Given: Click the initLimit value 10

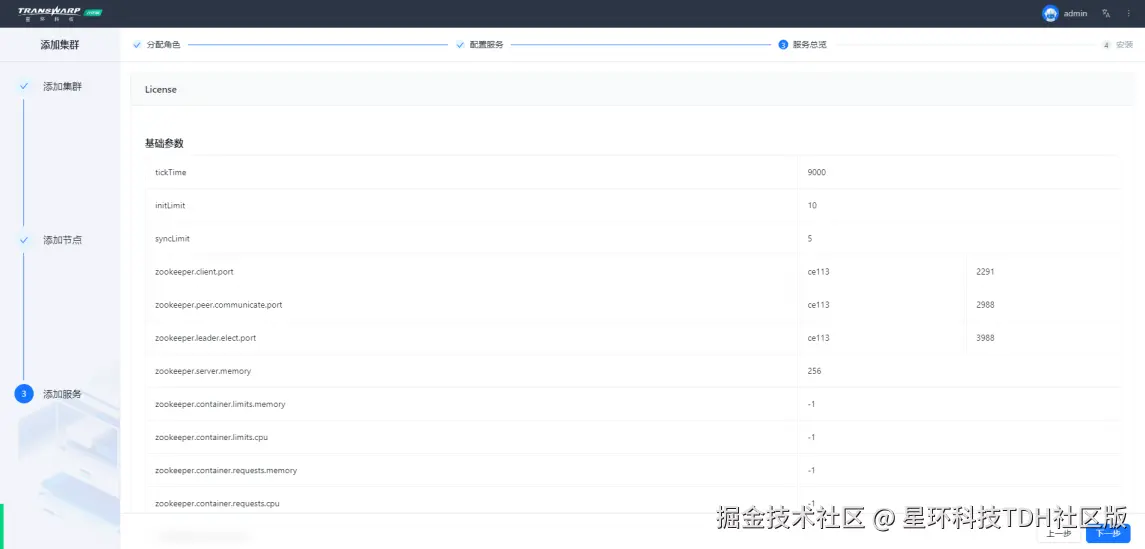Looking at the screenshot, I should click(812, 206).
